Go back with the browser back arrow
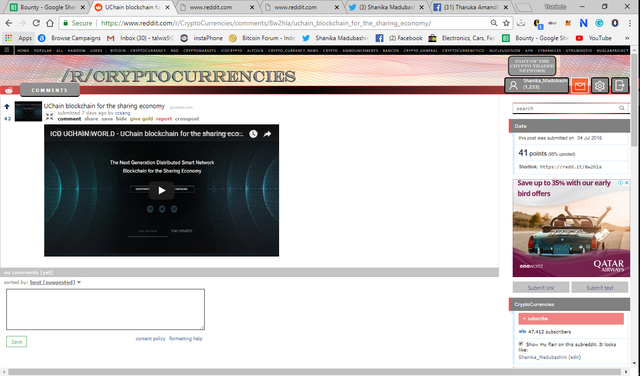 click(x=9, y=23)
